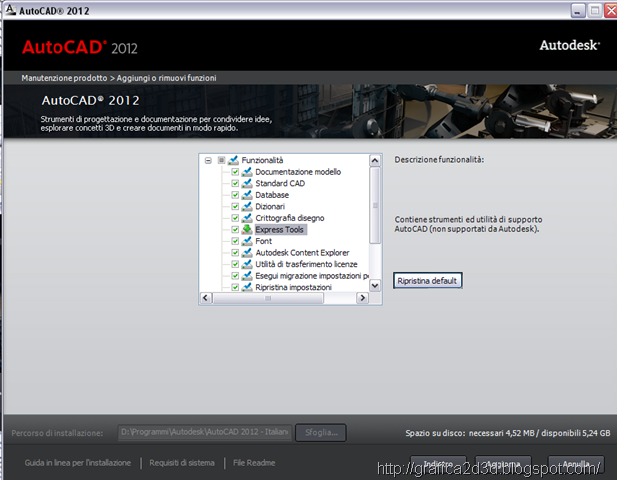
Task: Click the Funzionalità root feature icon
Action: pos(233,160)
